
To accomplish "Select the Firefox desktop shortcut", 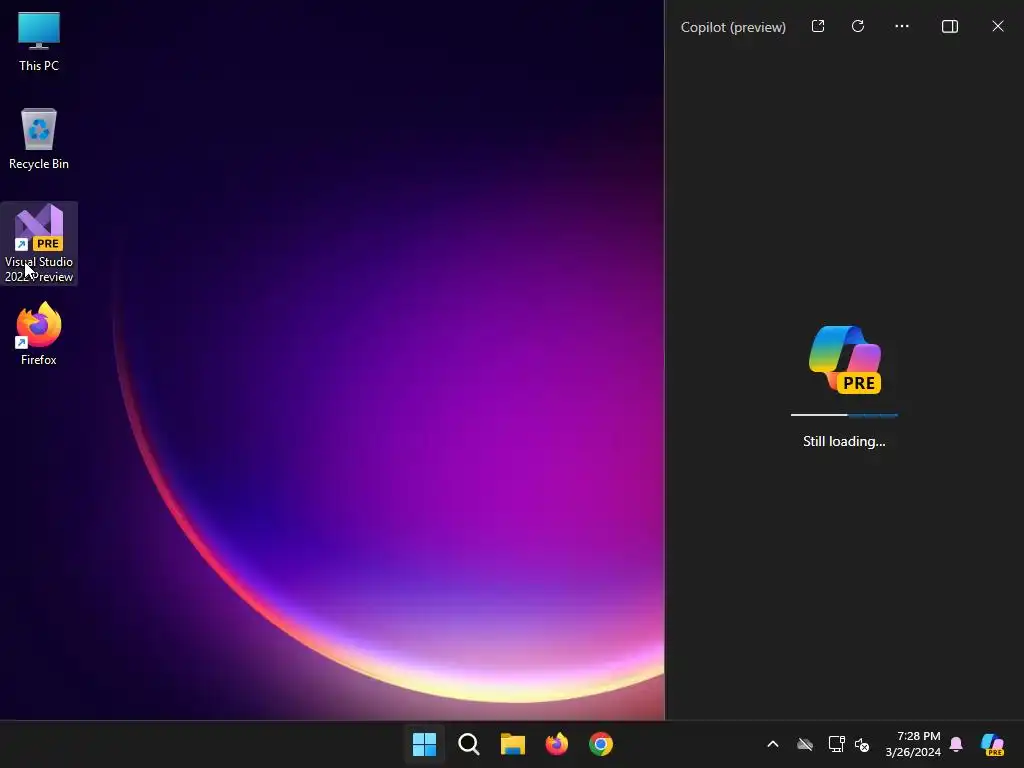I will (39, 334).
